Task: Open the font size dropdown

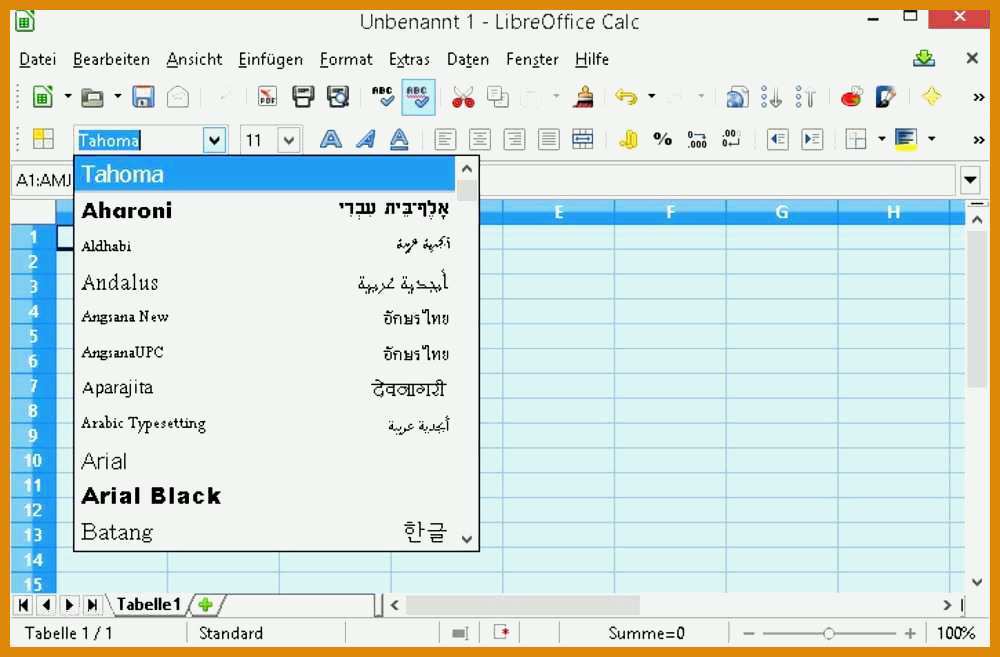Action: pyautogui.click(x=289, y=140)
